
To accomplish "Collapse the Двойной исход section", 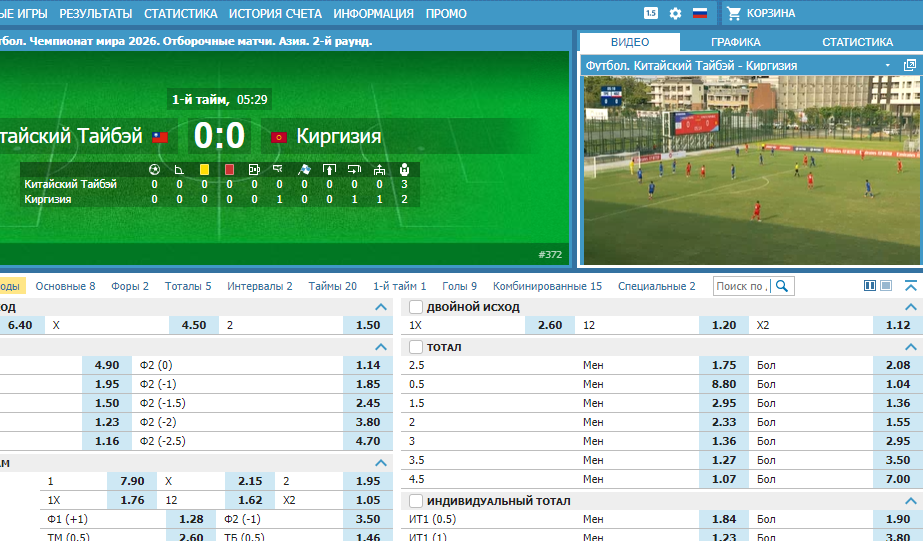I will click(911, 307).
